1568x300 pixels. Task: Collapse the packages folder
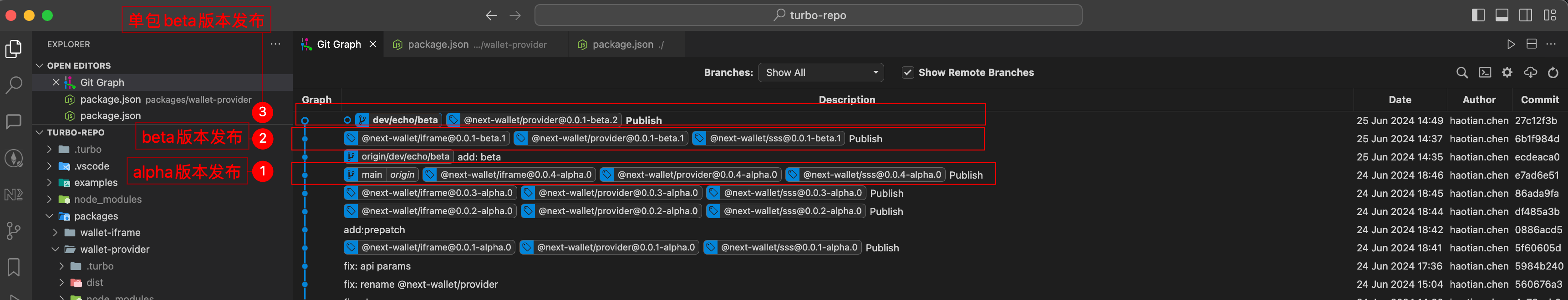[x=49, y=216]
